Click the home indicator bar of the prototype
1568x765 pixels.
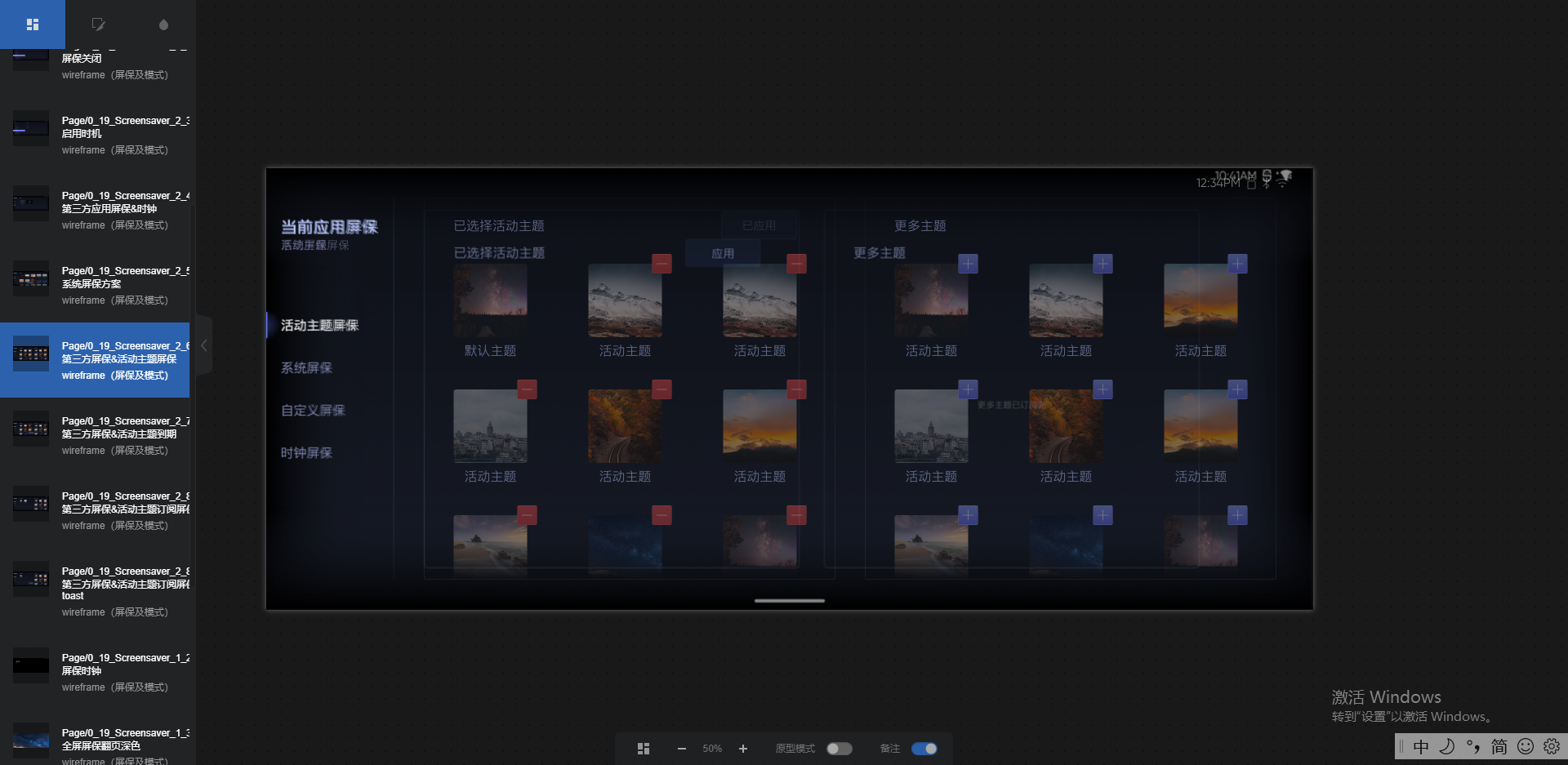(790, 601)
